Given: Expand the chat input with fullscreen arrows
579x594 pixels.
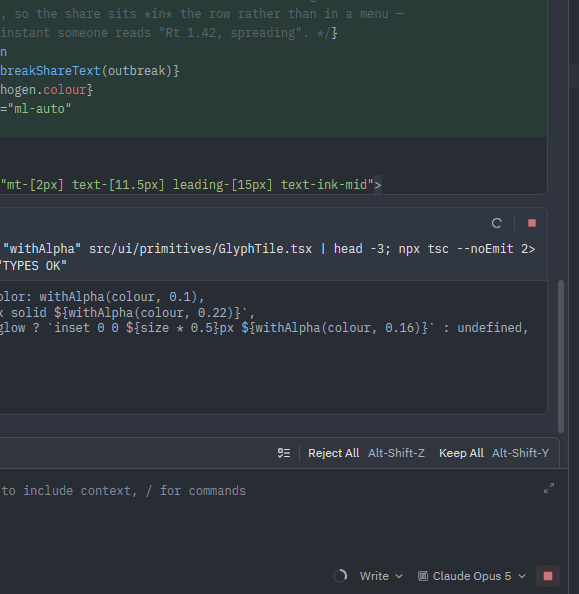Looking at the screenshot, I should 549,488.
